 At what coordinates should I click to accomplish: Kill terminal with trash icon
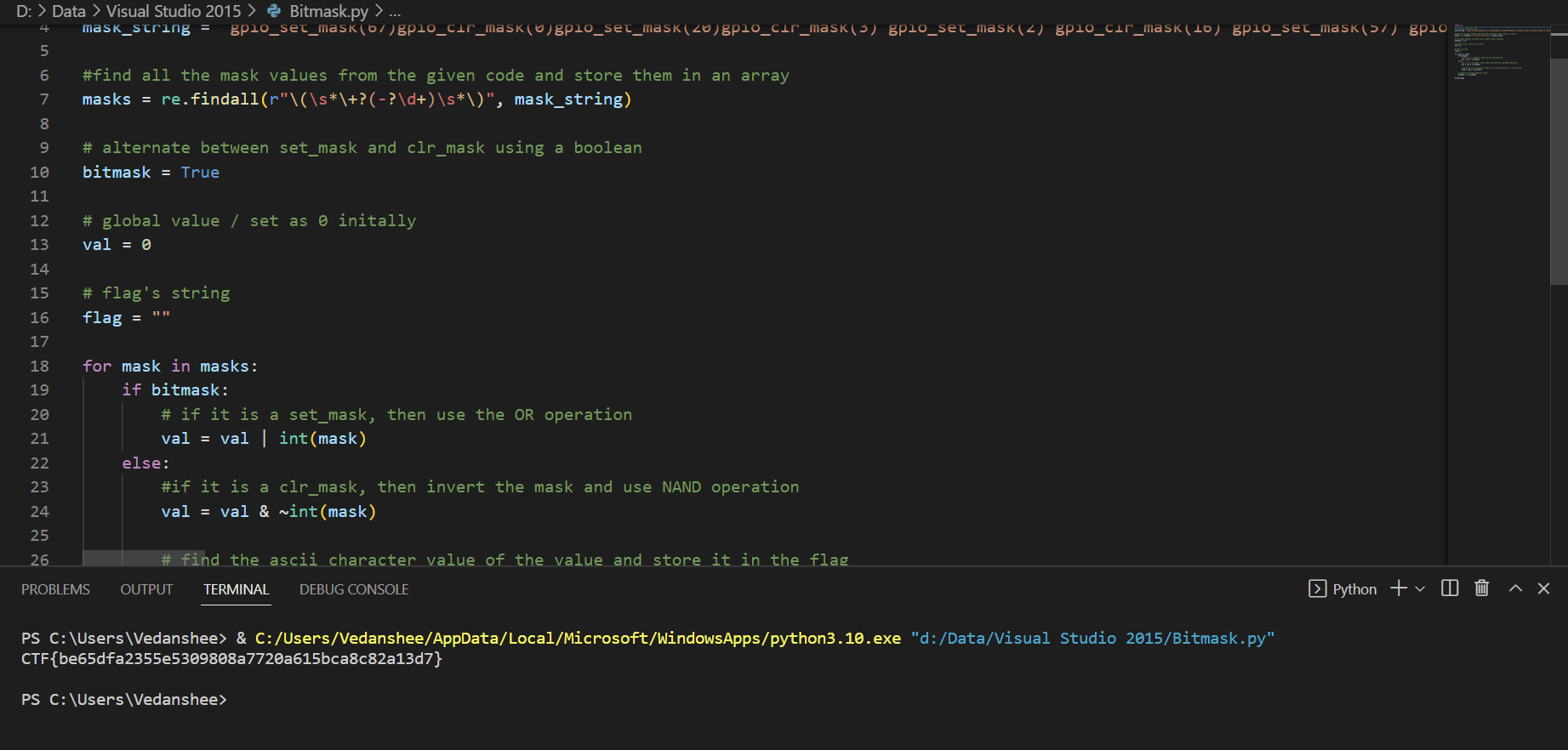(x=1481, y=588)
